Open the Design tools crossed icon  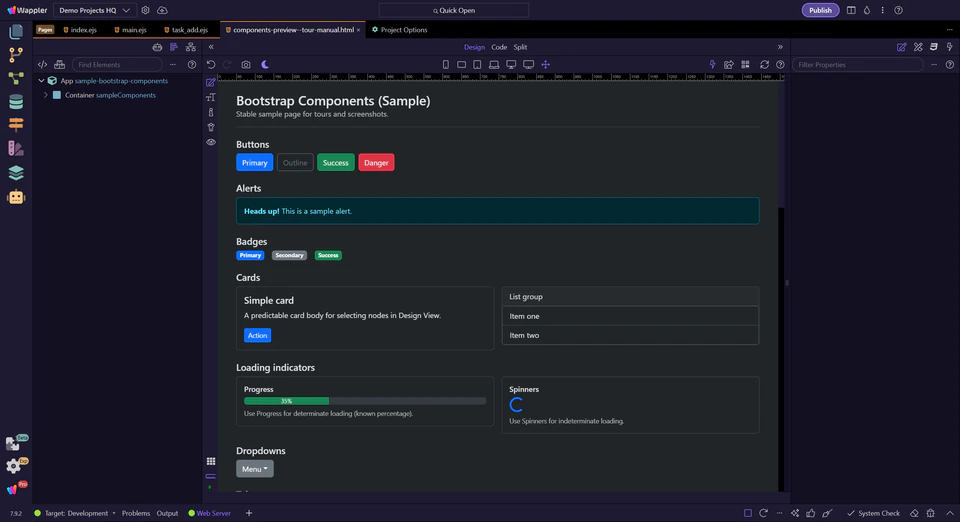tap(918, 47)
